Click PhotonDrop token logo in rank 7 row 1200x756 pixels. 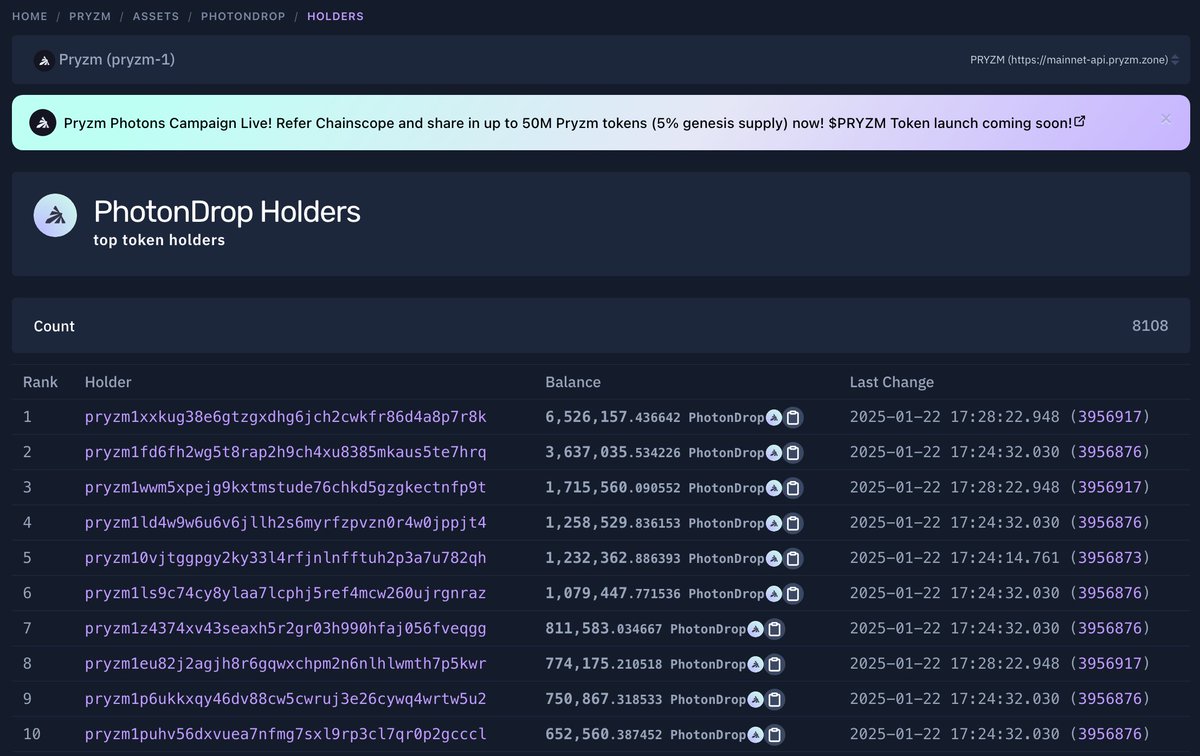click(756, 629)
